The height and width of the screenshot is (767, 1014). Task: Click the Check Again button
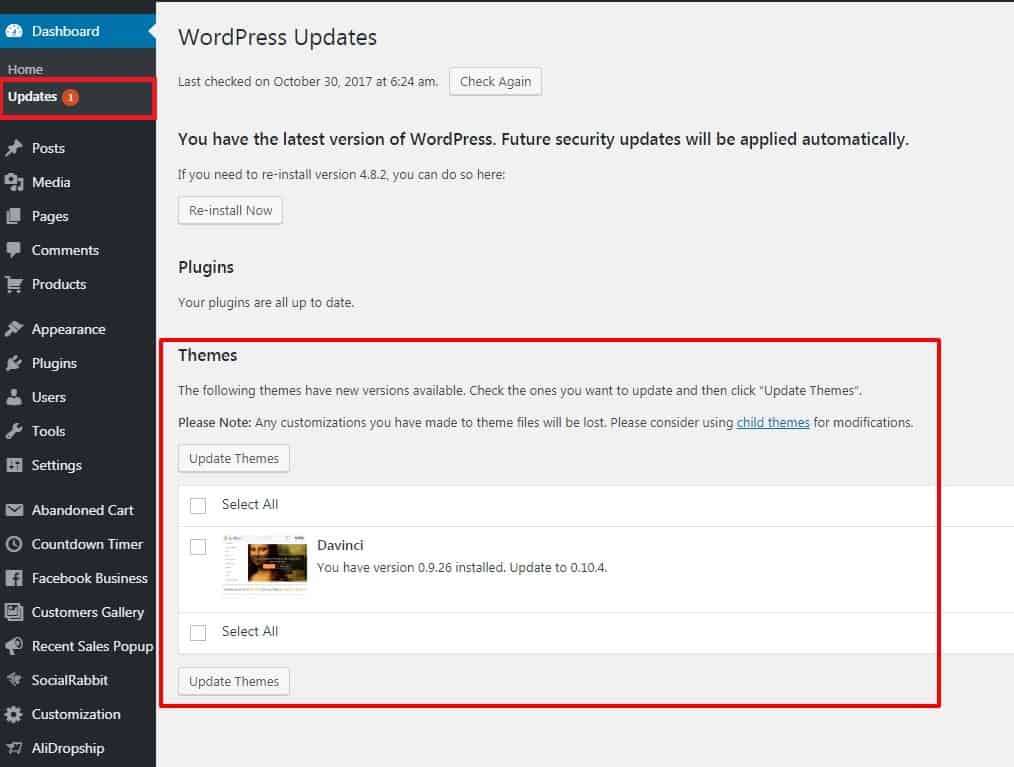coord(495,81)
